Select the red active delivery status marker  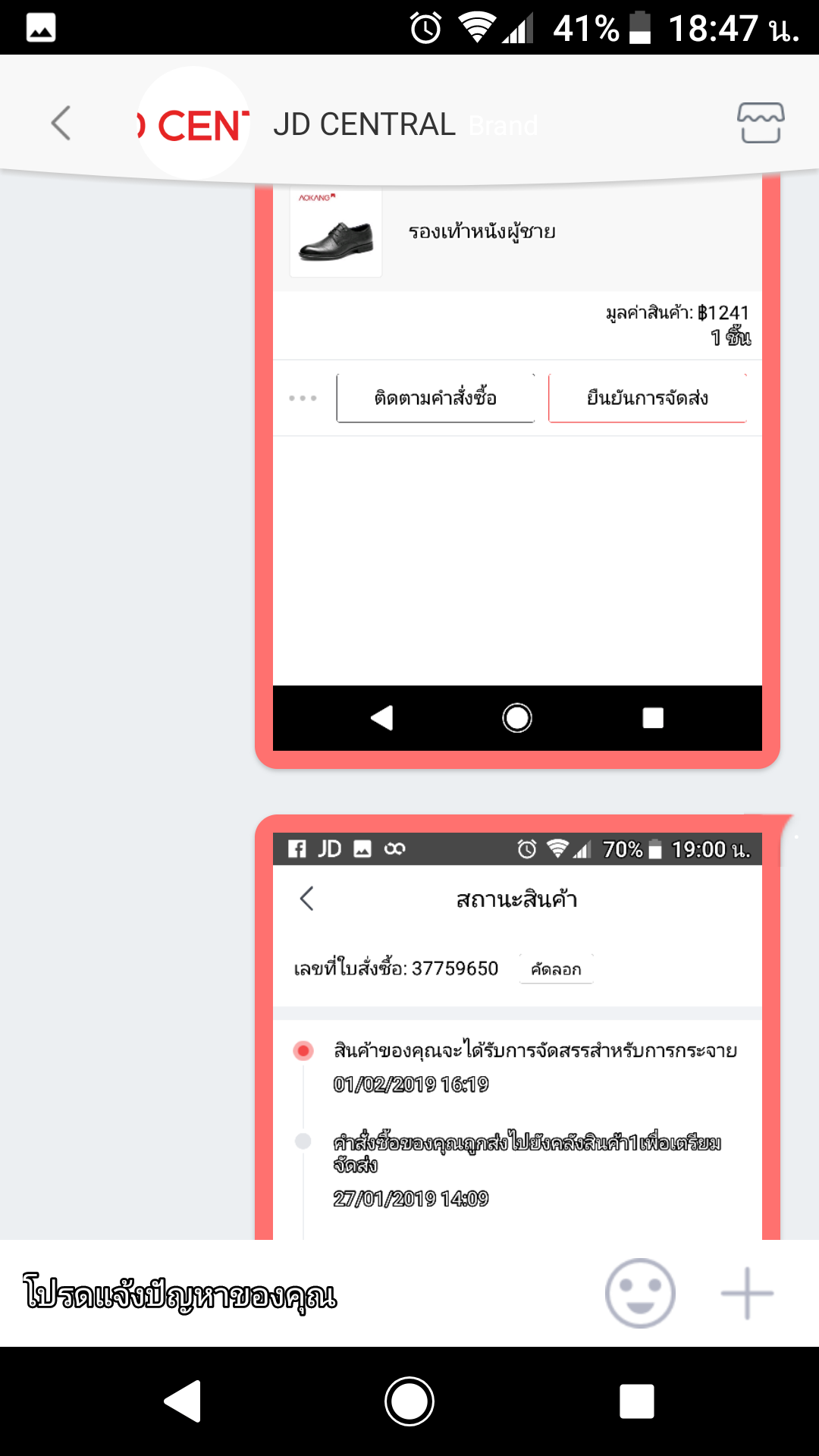click(x=303, y=1050)
